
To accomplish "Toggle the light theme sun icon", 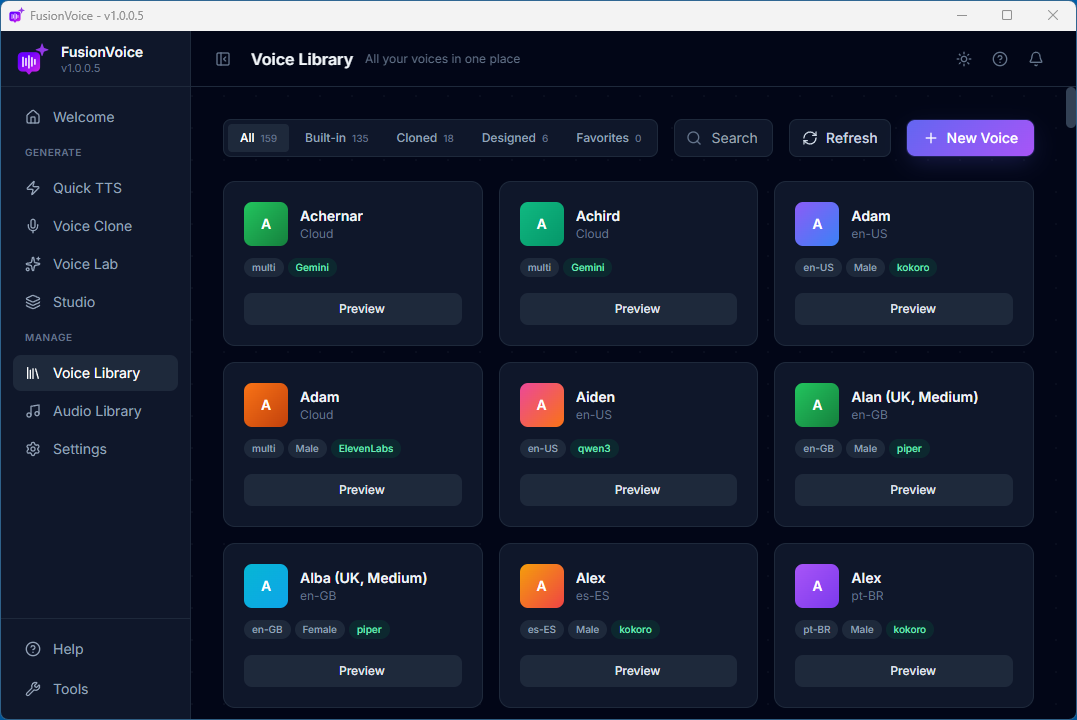I will tap(964, 59).
